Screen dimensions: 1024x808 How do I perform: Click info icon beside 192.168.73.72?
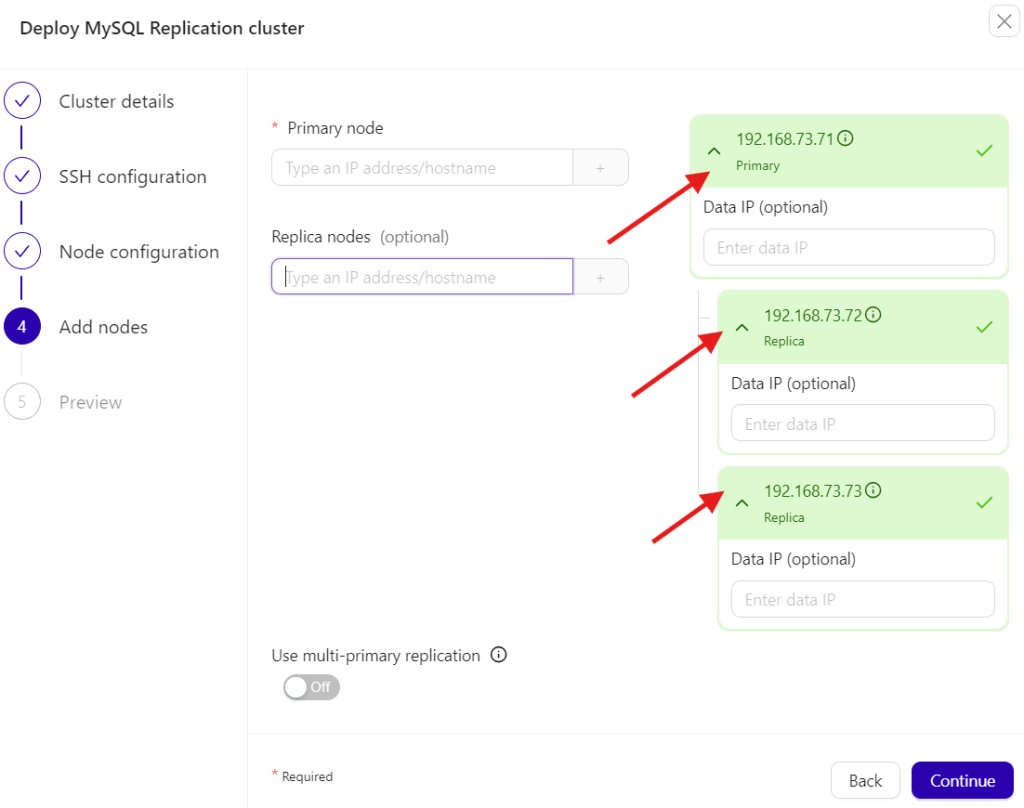(x=873, y=315)
